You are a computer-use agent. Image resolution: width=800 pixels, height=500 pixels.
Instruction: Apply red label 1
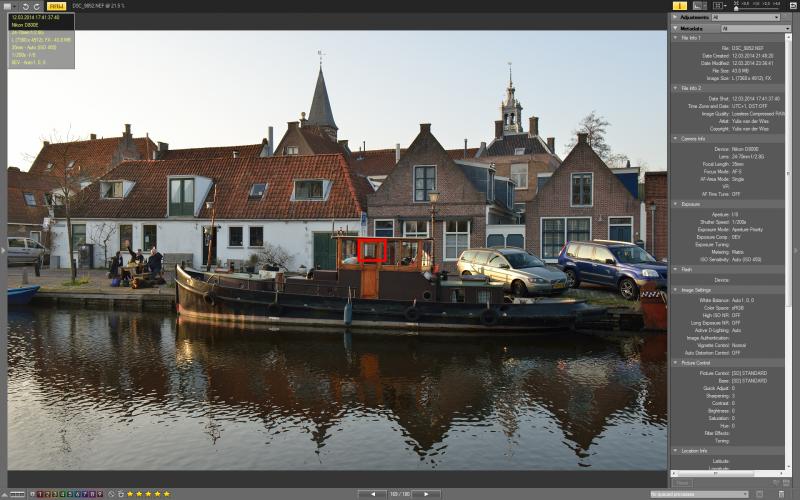pyautogui.click(x=40, y=494)
